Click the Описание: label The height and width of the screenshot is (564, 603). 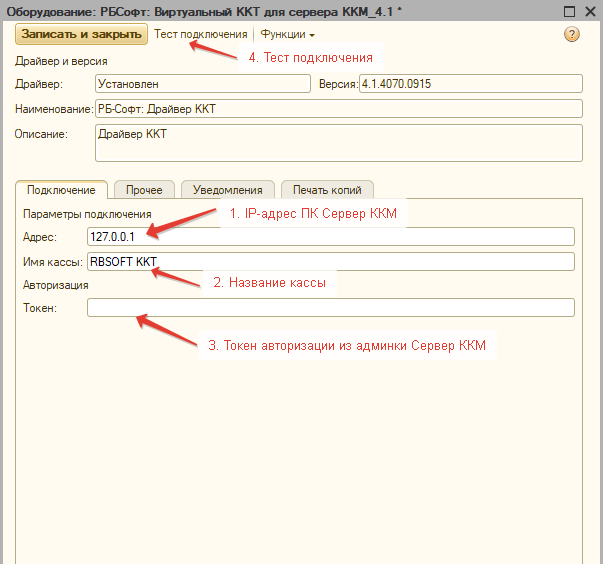41,134
